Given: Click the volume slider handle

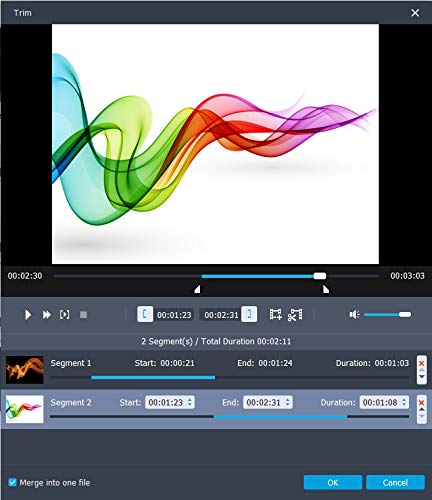Looking at the screenshot, I should (x=405, y=314).
